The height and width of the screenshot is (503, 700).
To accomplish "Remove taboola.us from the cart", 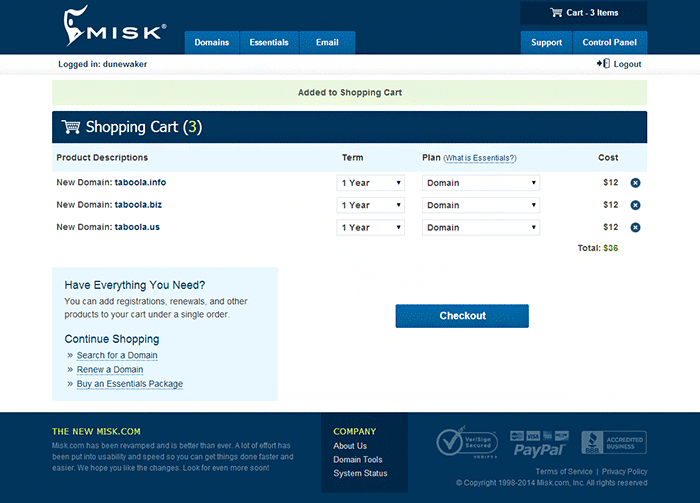I will tap(635, 228).
